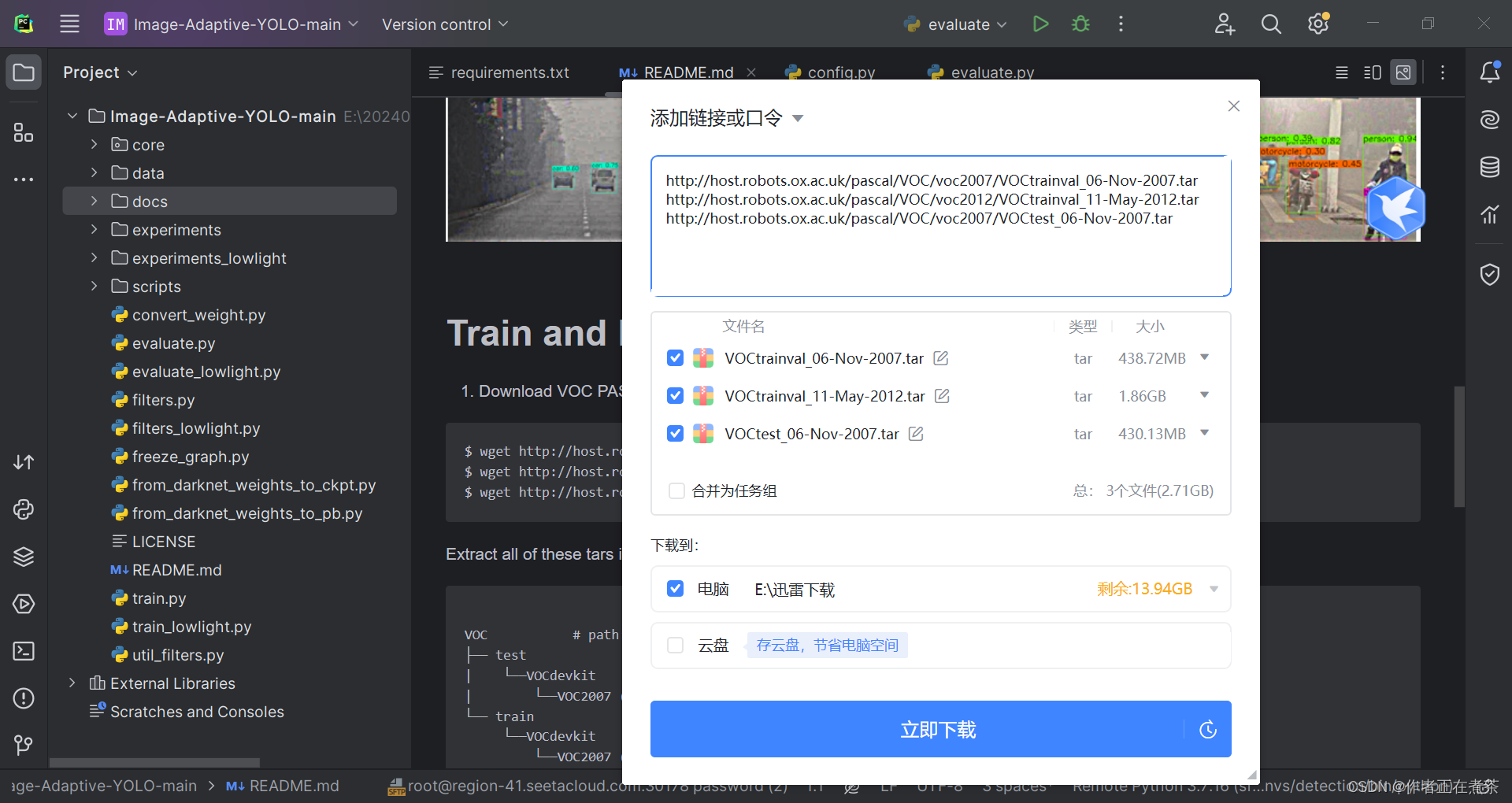Screen dimensions: 1512x803
Task: Switch to the config.py tab
Action: click(x=839, y=72)
